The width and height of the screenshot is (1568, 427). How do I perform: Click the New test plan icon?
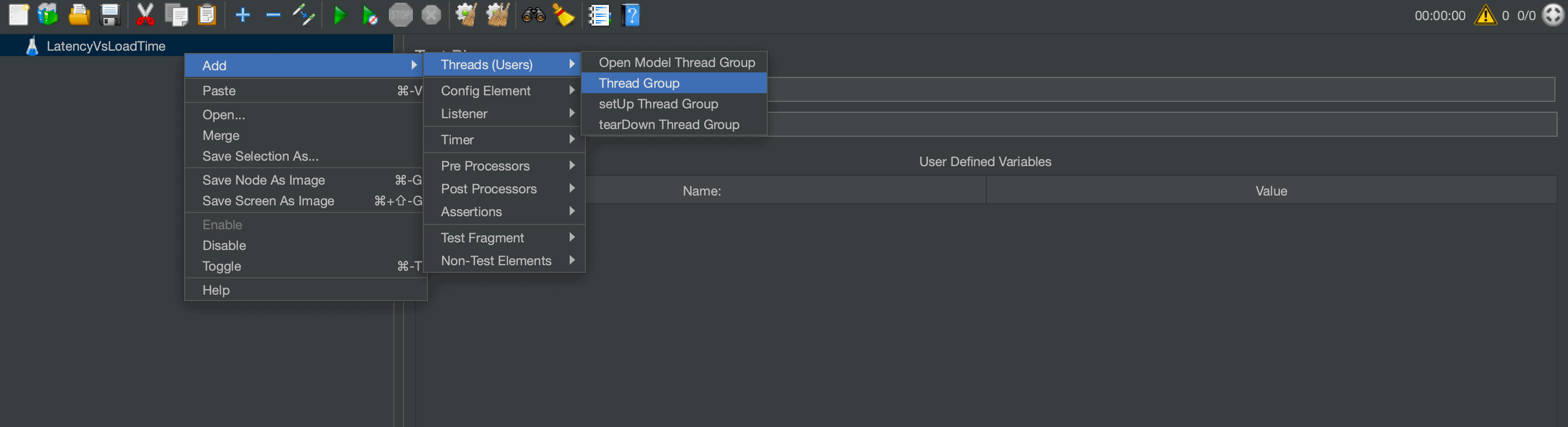point(19,15)
